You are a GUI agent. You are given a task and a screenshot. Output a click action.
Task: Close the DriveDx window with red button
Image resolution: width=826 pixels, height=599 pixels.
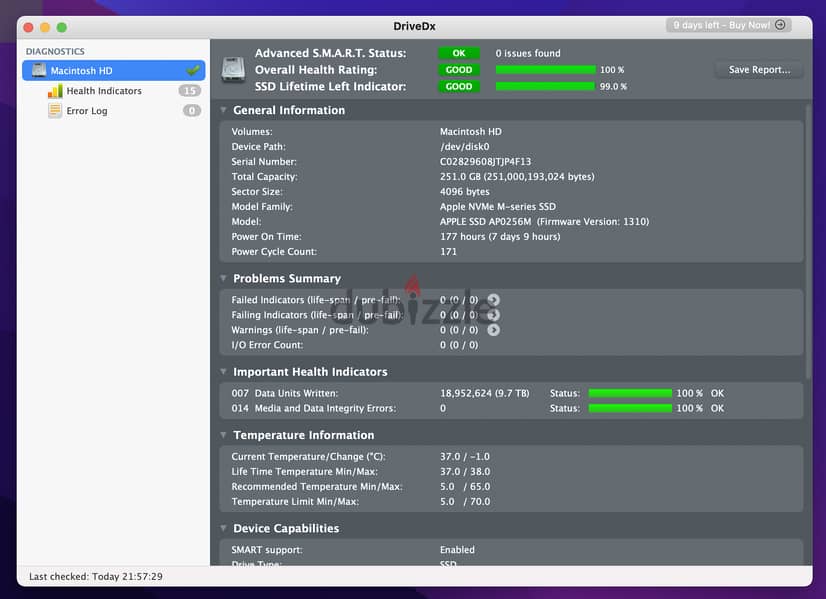(28, 27)
